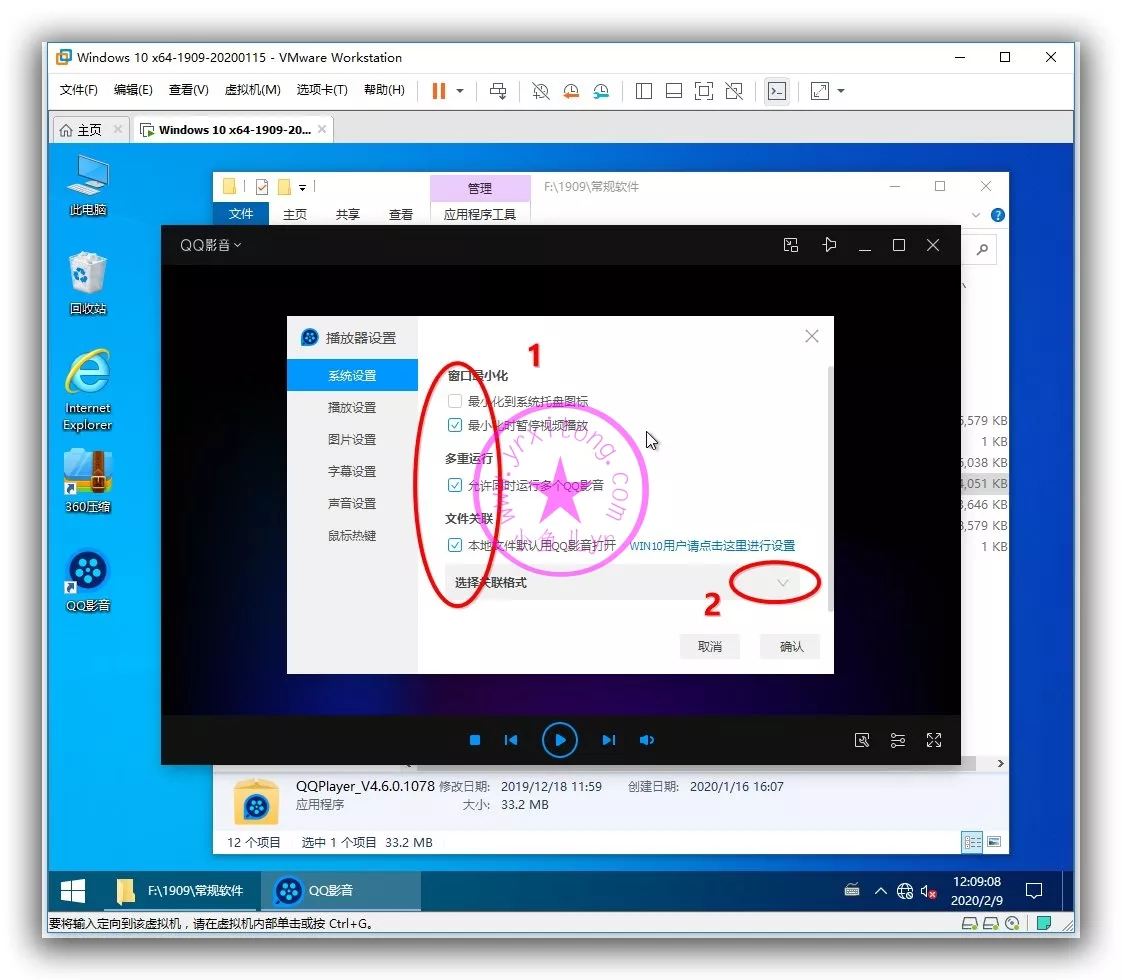This screenshot has height=980, width=1122.
Task: Click the play button in QQ影音
Action: click(560, 740)
